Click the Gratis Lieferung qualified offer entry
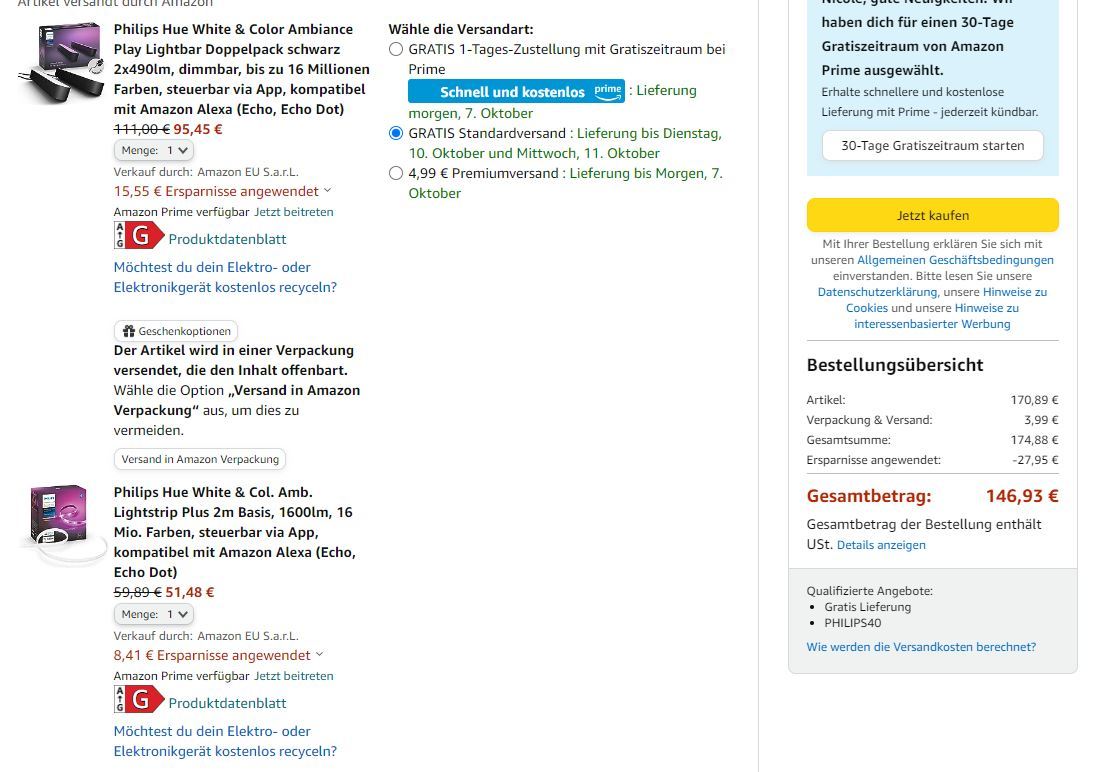1104x772 pixels. 867,606
